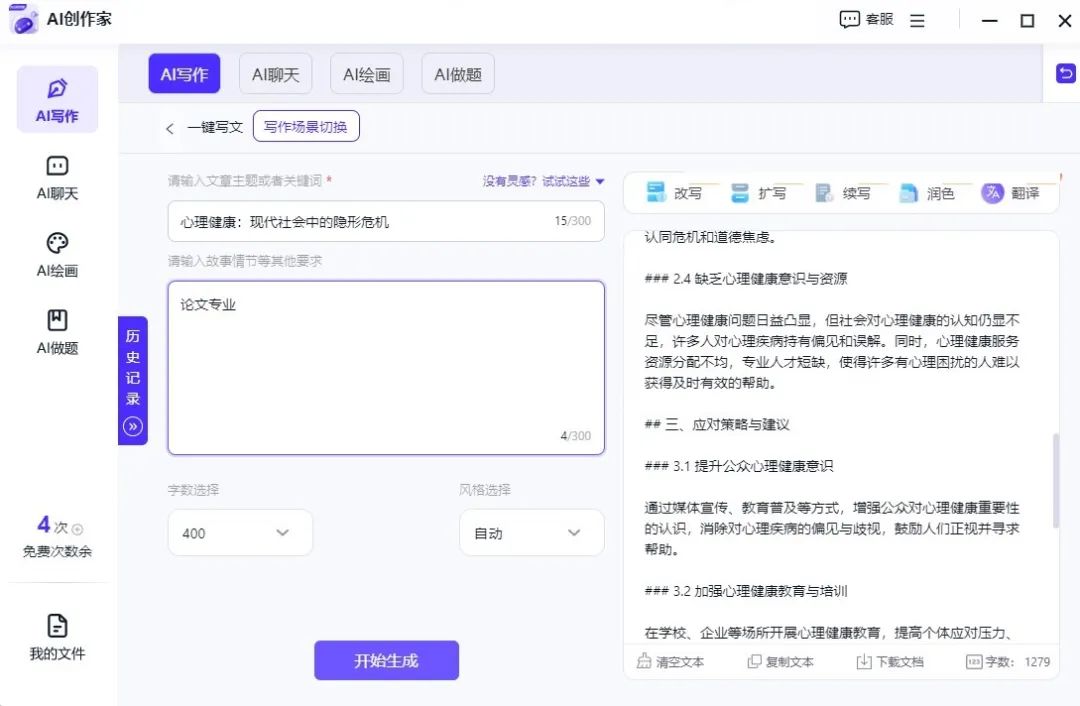The image size is (1080, 706).
Task: Open the hamburger menu in title bar
Action: tap(917, 21)
